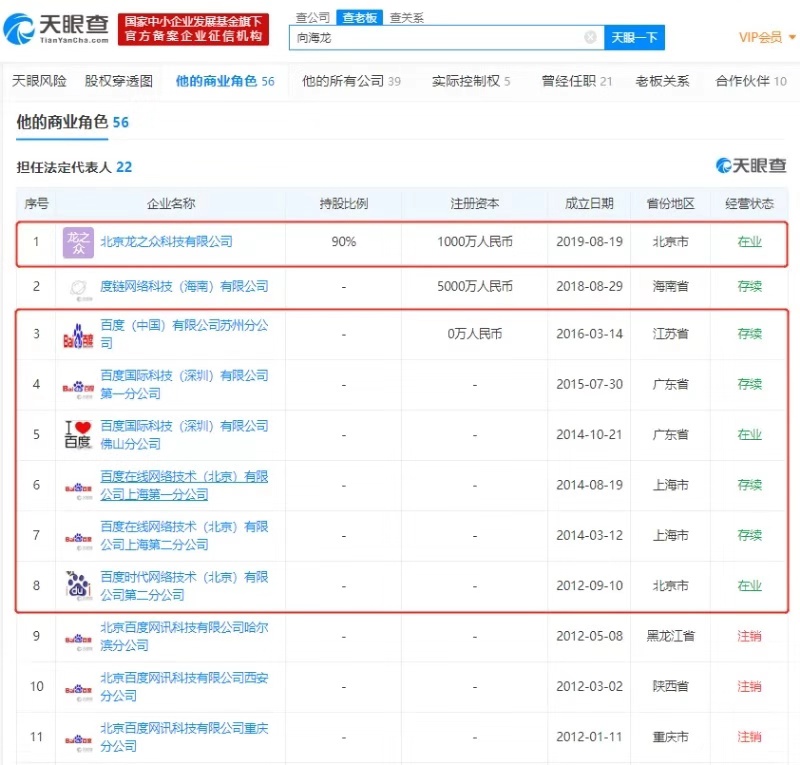
Task: Click the 90% shareholding cell
Action: coord(344,241)
